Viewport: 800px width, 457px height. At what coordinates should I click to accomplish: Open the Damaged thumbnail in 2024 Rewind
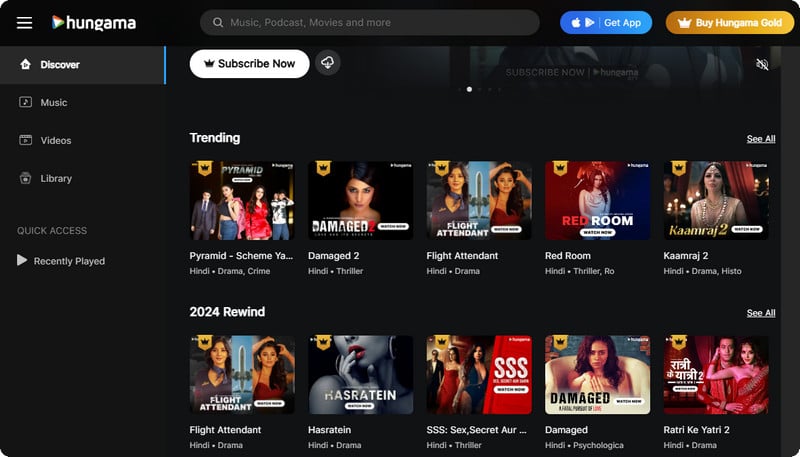tap(597, 374)
